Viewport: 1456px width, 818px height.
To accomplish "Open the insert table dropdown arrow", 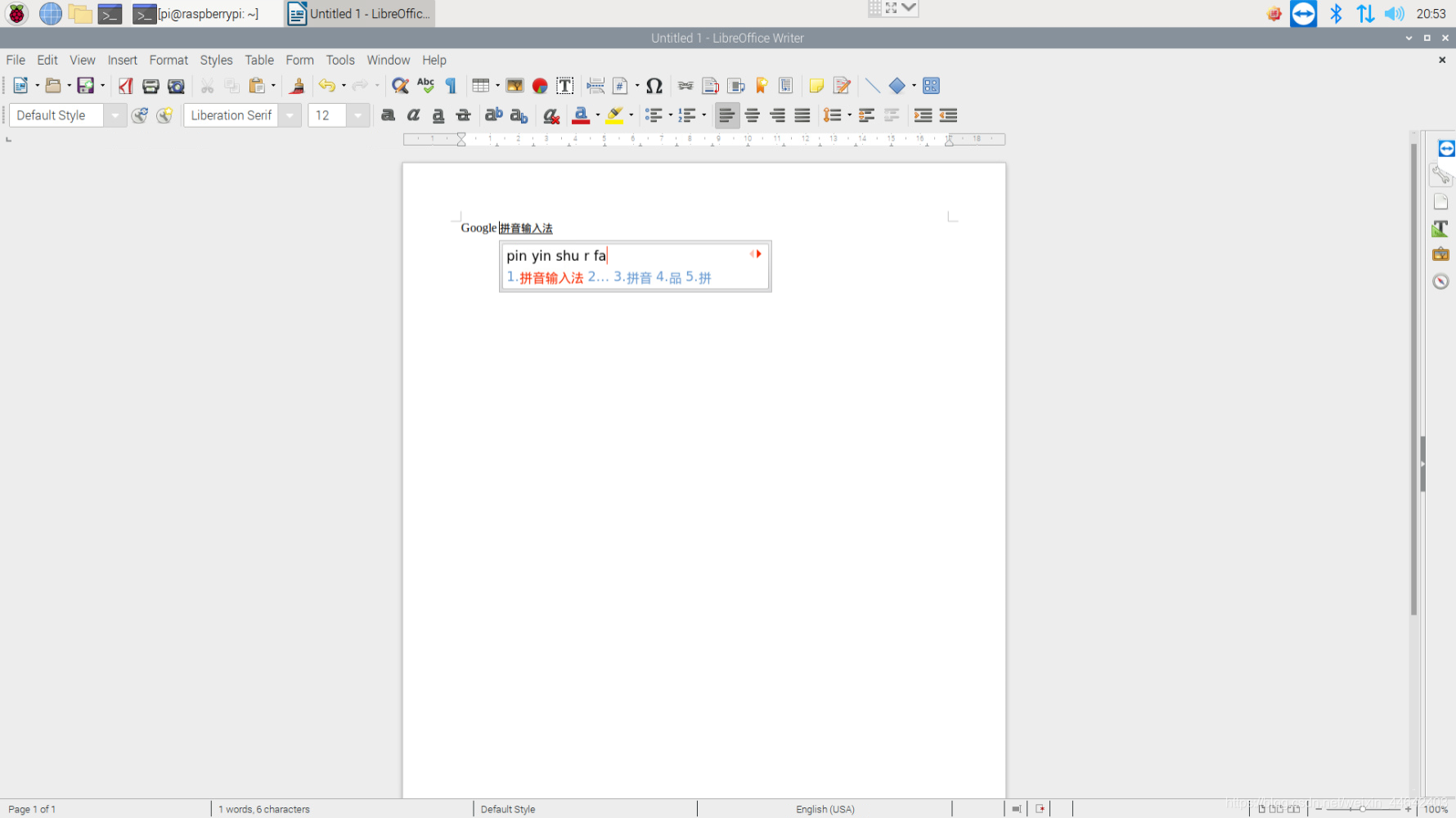I will [x=497, y=86].
